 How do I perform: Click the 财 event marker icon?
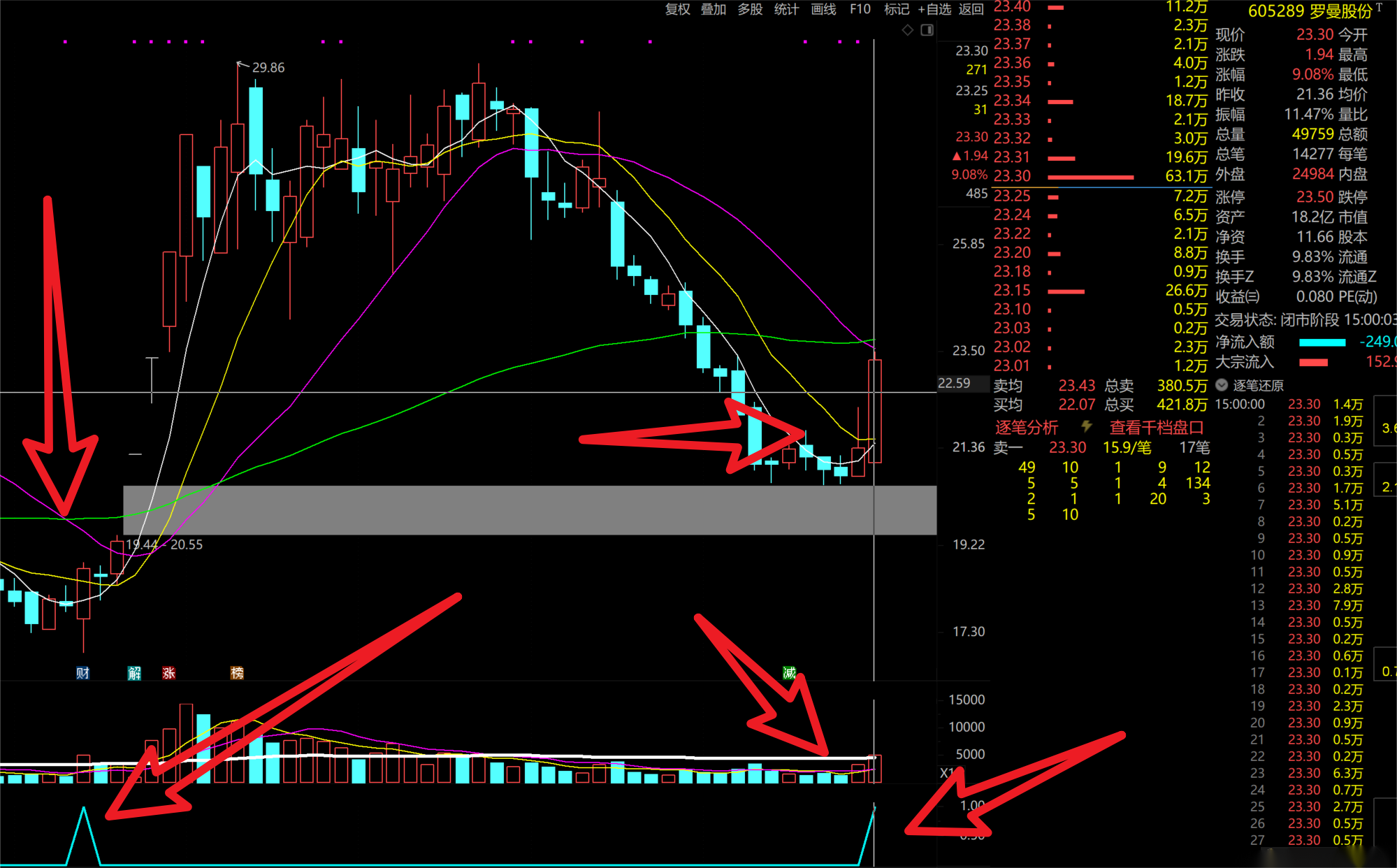tap(82, 673)
